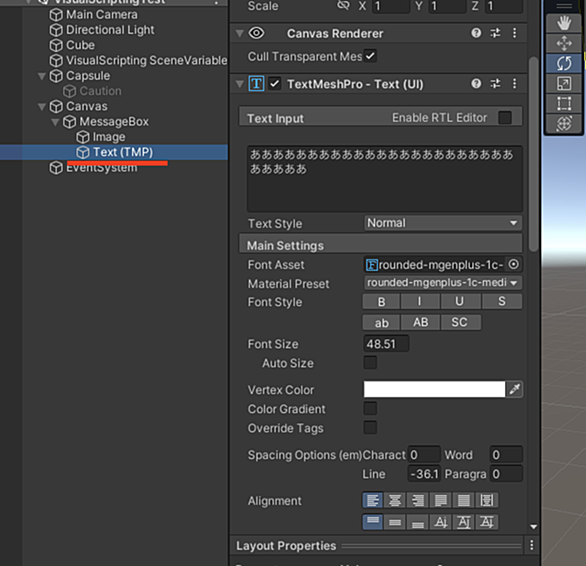Select the Rotate tool
Image resolution: width=586 pixels, height=566 pixels.
564,63
